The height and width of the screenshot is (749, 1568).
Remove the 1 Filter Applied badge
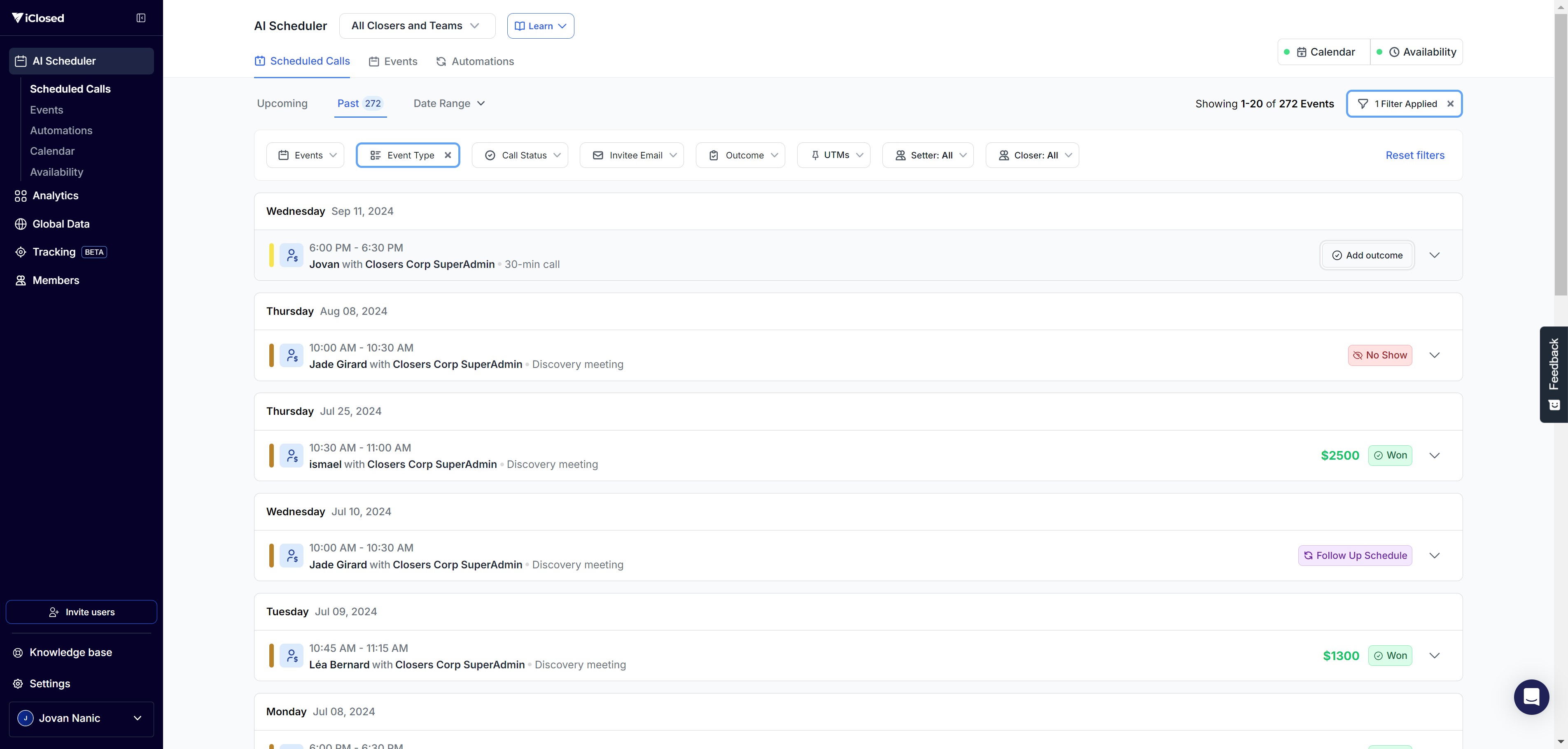coord(1451,104)
